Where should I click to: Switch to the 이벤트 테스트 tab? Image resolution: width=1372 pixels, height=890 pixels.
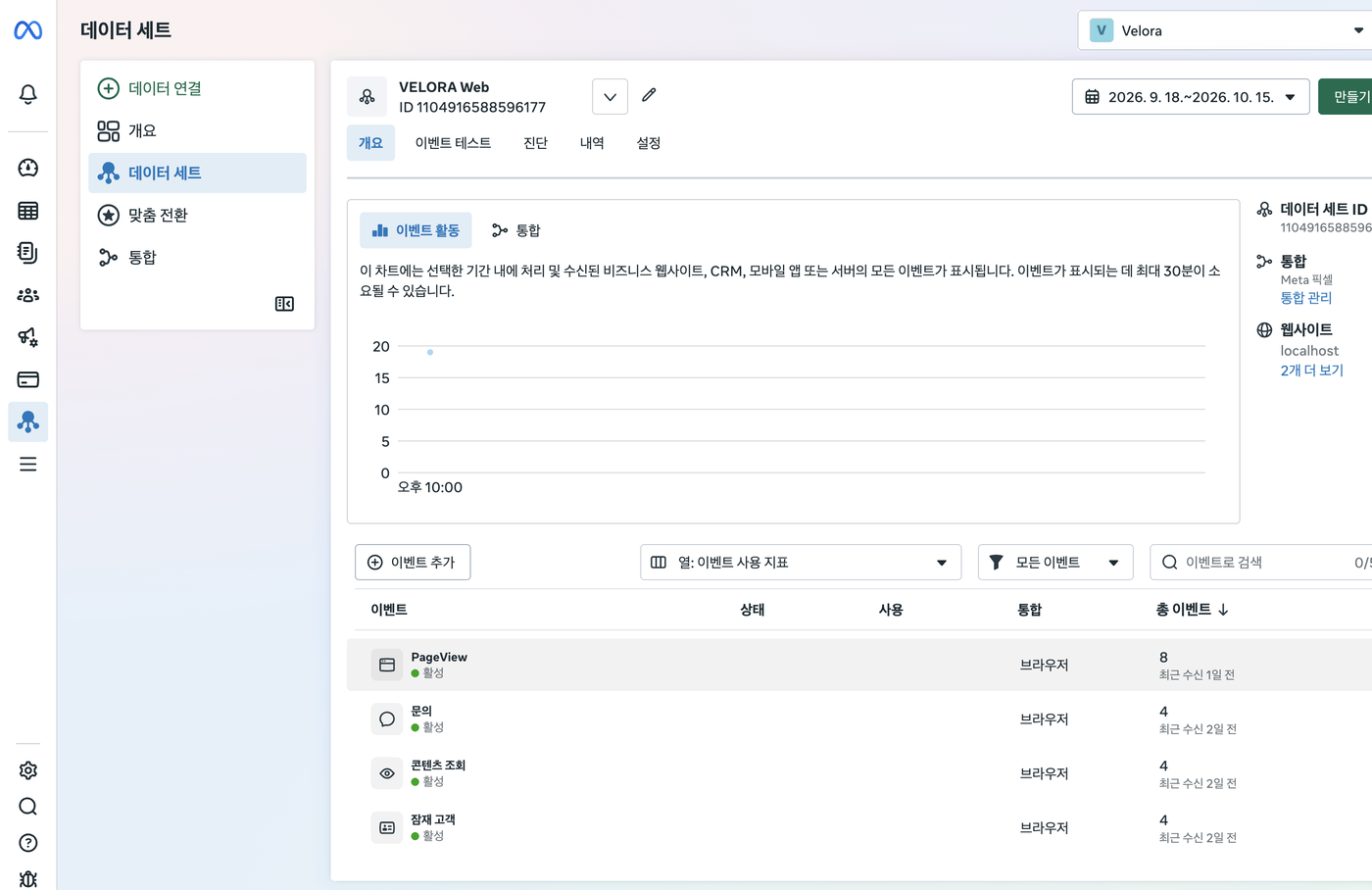click(453, 143)
